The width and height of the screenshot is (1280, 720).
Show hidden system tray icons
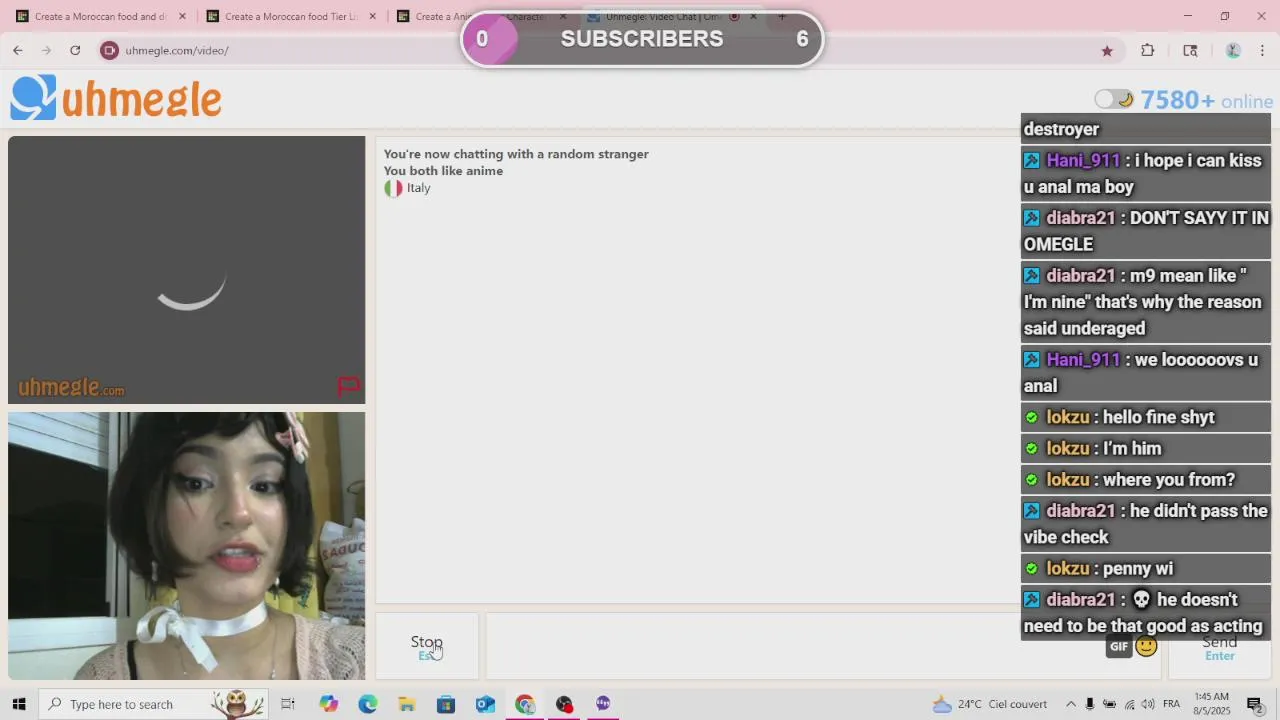(1070, 704)
